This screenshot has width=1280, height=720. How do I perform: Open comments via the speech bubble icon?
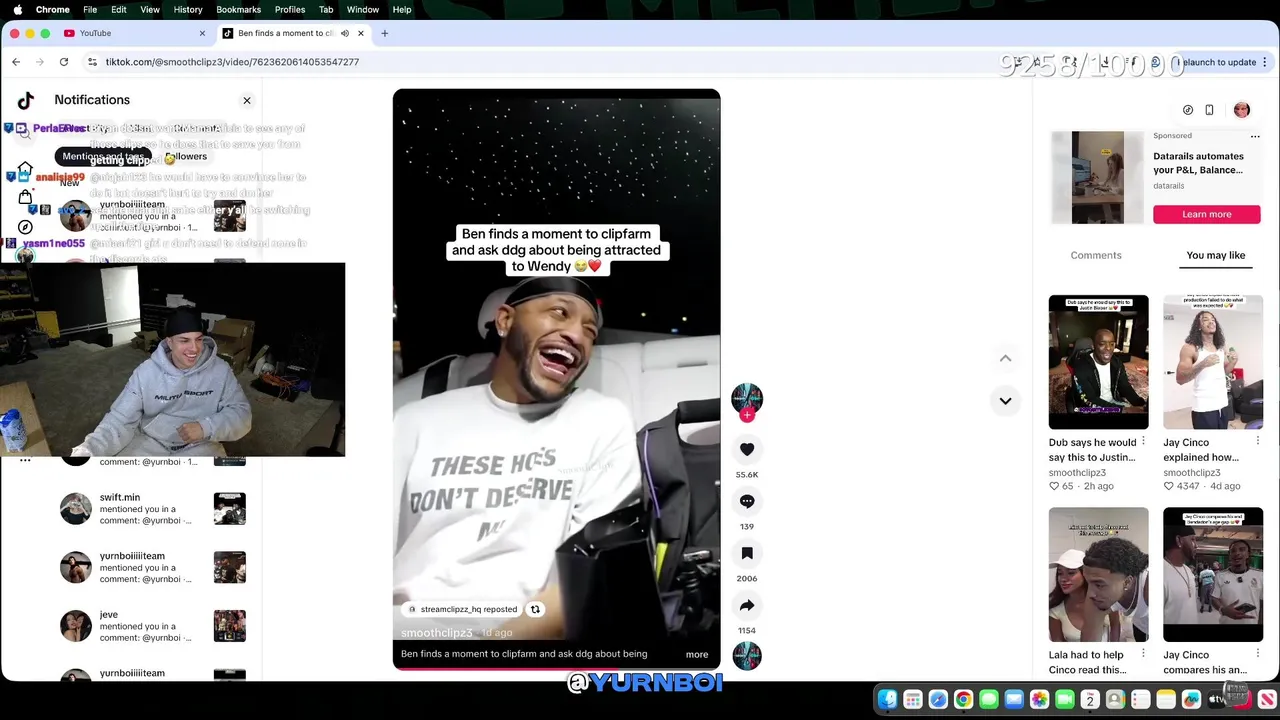(x=747, y=502)
